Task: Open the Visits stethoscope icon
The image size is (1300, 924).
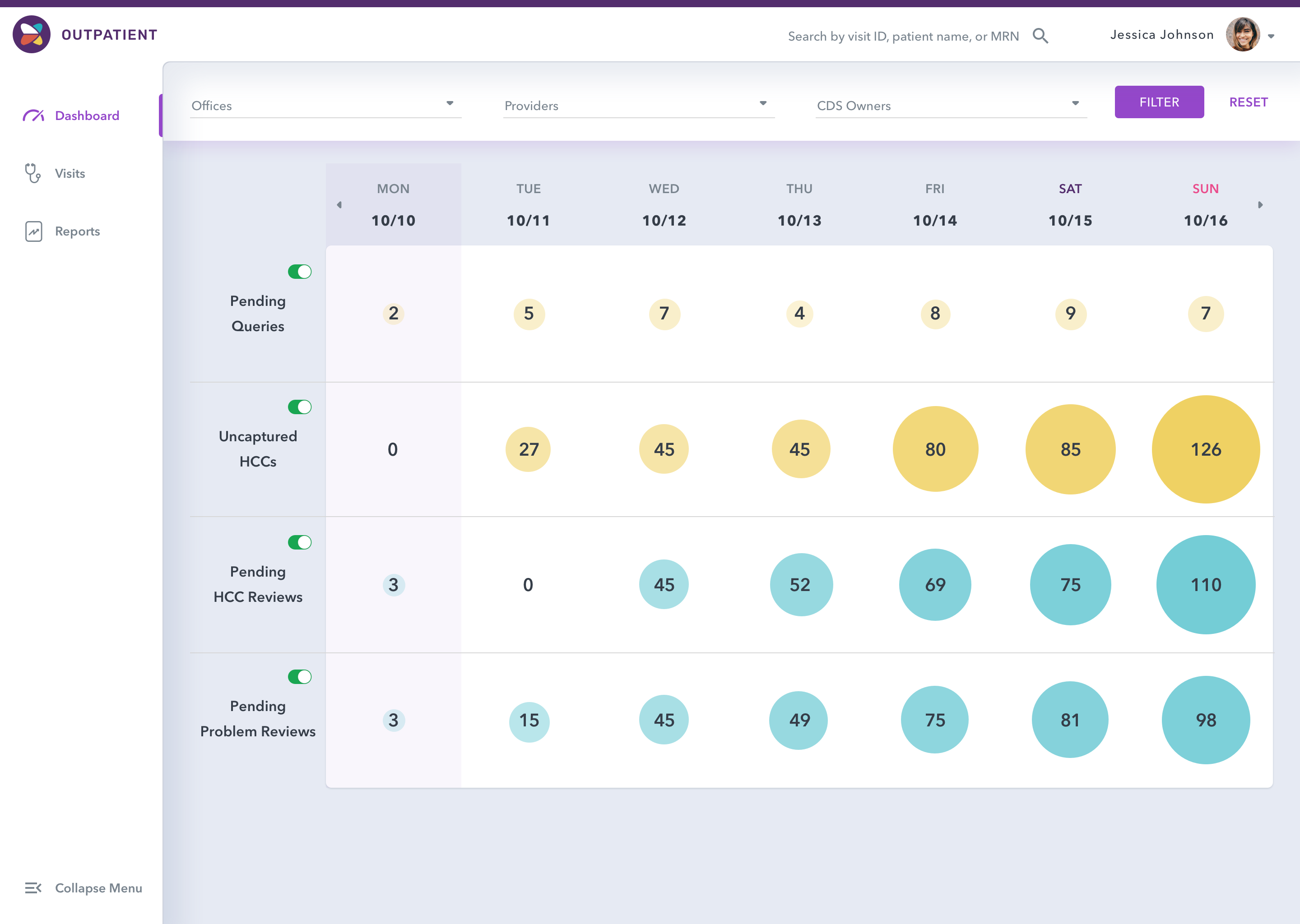Action: tap(33, 174)
